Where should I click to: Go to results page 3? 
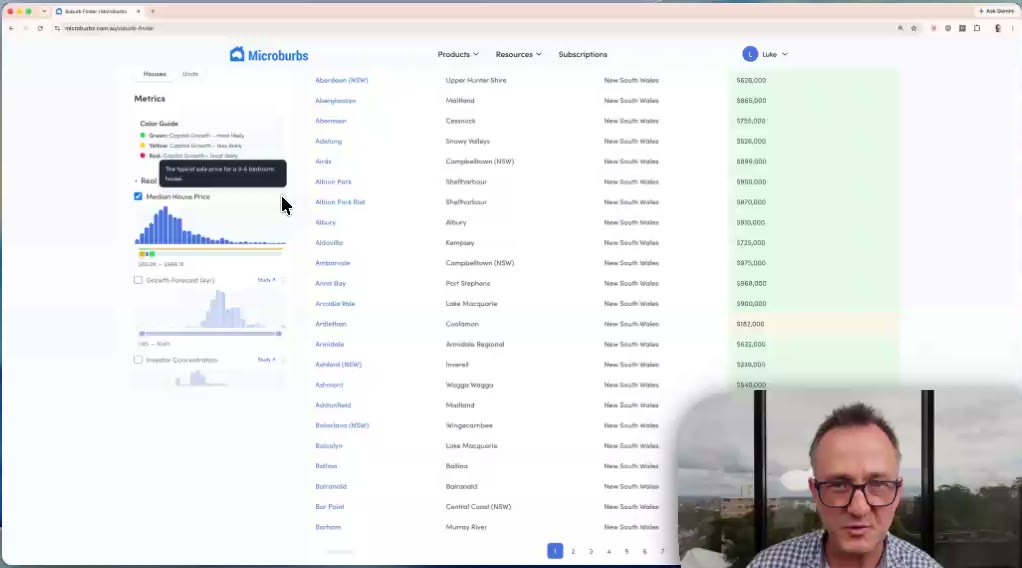pos(591,551)
